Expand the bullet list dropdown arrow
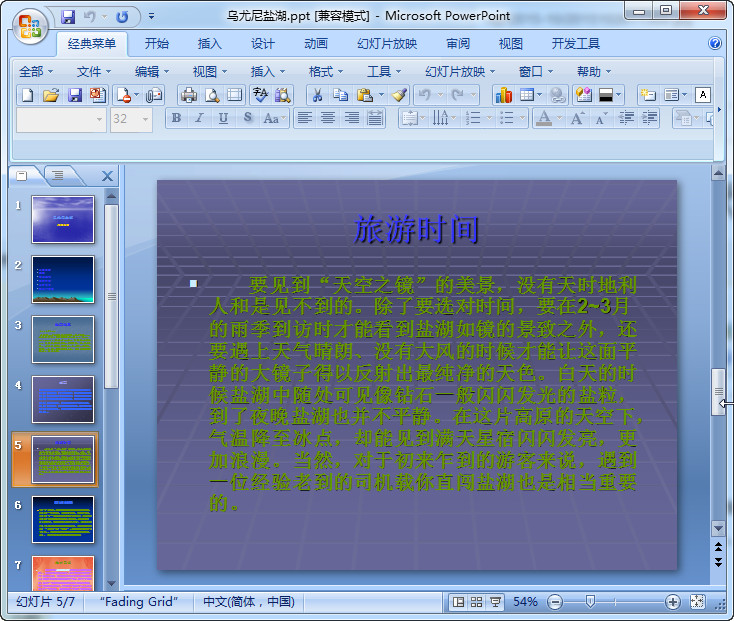This screenshot has height=621, width=734. 522,119
